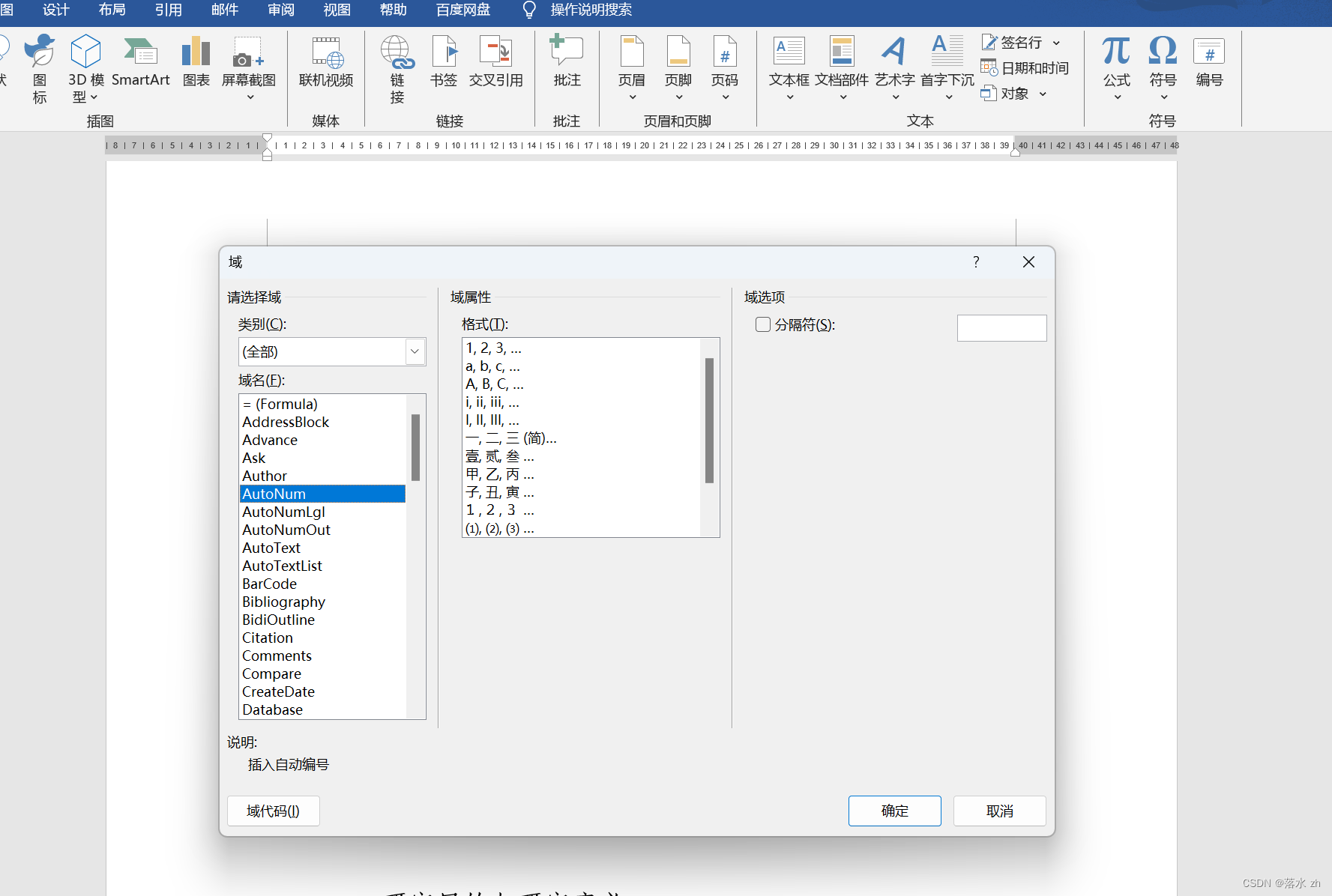Click the field name list scrollbar

(x=415, y=447)
